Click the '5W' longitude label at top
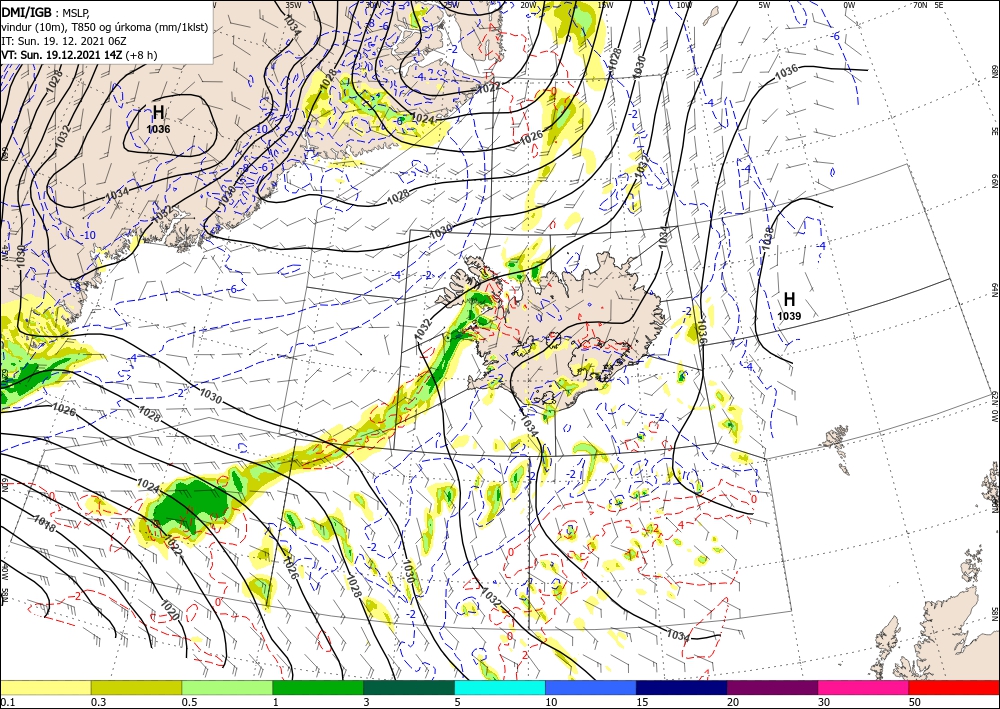Image resolution: width=1000 pixels, height=709 pixels. coord(764,4)
